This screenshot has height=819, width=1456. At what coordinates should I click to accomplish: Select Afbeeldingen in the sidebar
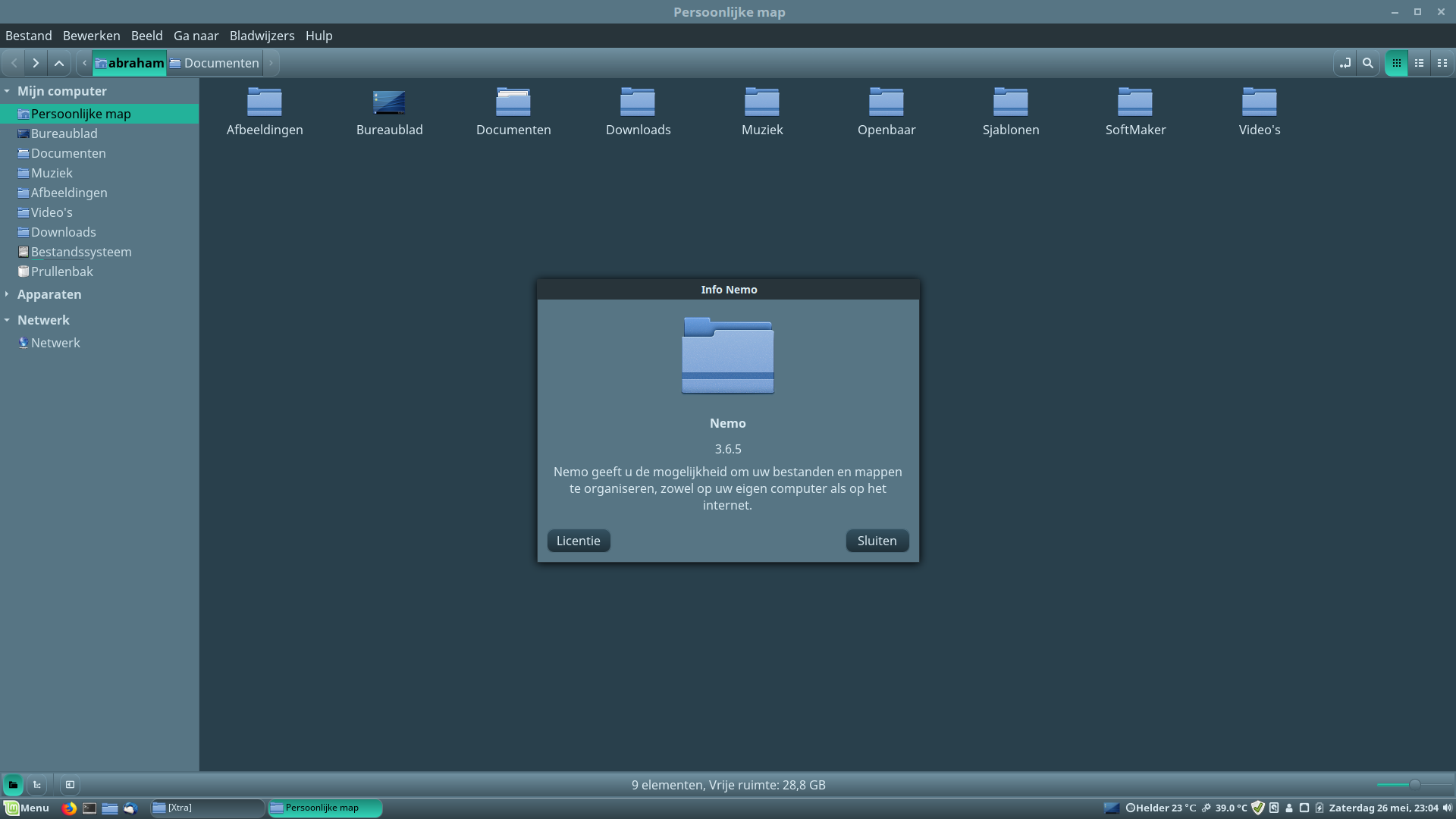tap(99, 193)
